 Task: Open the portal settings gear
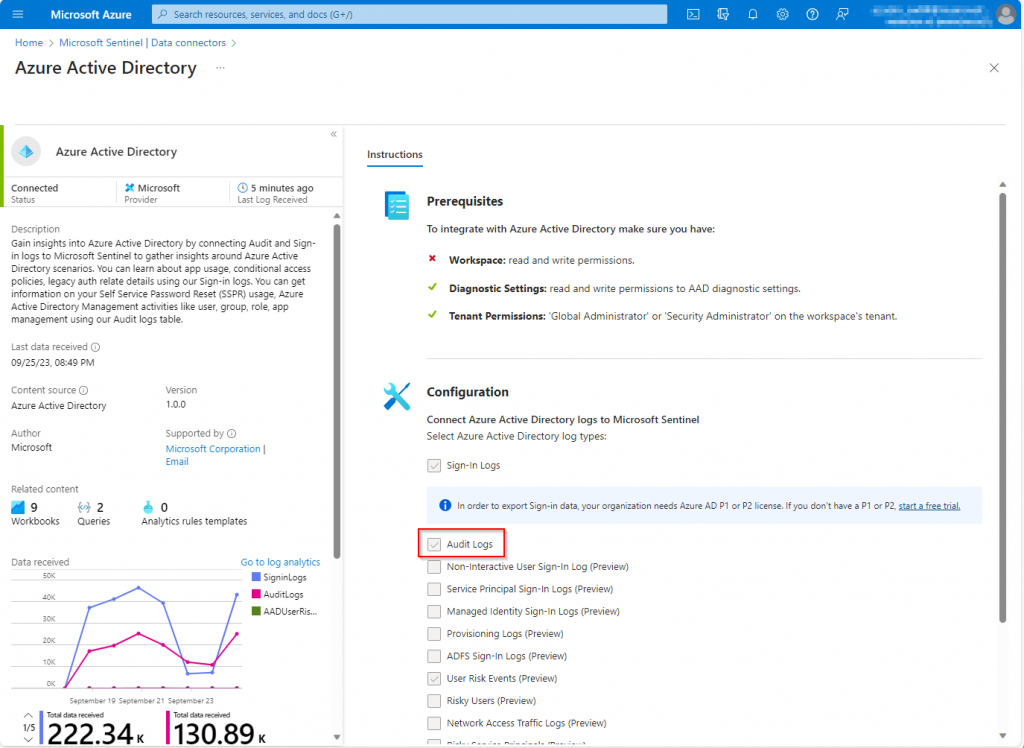783,14
